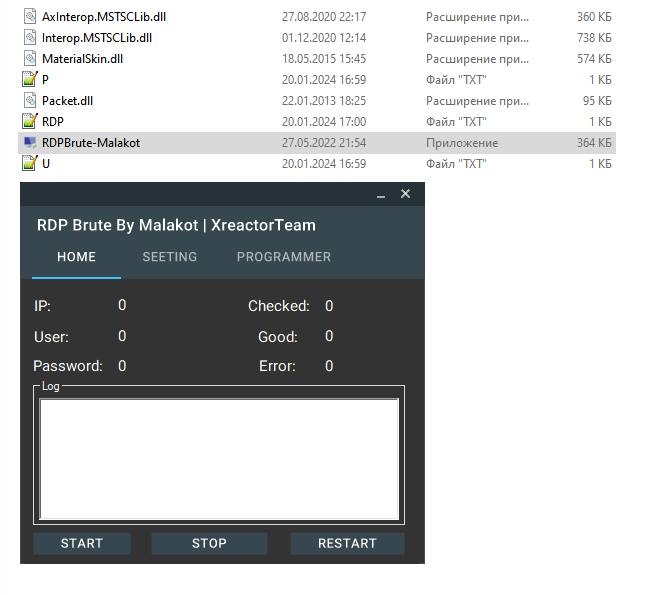Select the Interop.MSTSCLib.dll file icon

click(x=30, y=38)
